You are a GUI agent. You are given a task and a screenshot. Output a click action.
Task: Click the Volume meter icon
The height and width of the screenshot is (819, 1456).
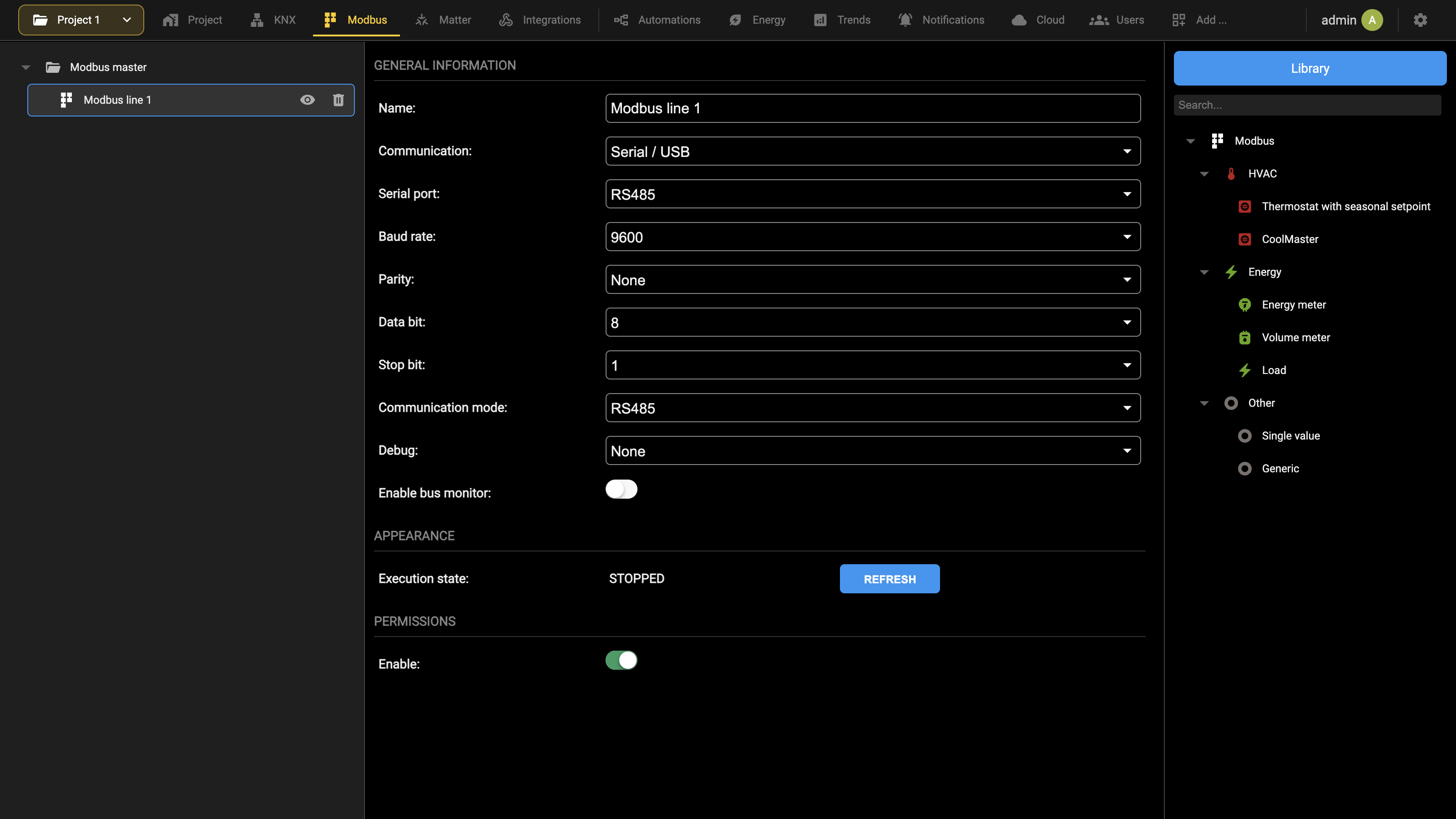coord(1244,338)
